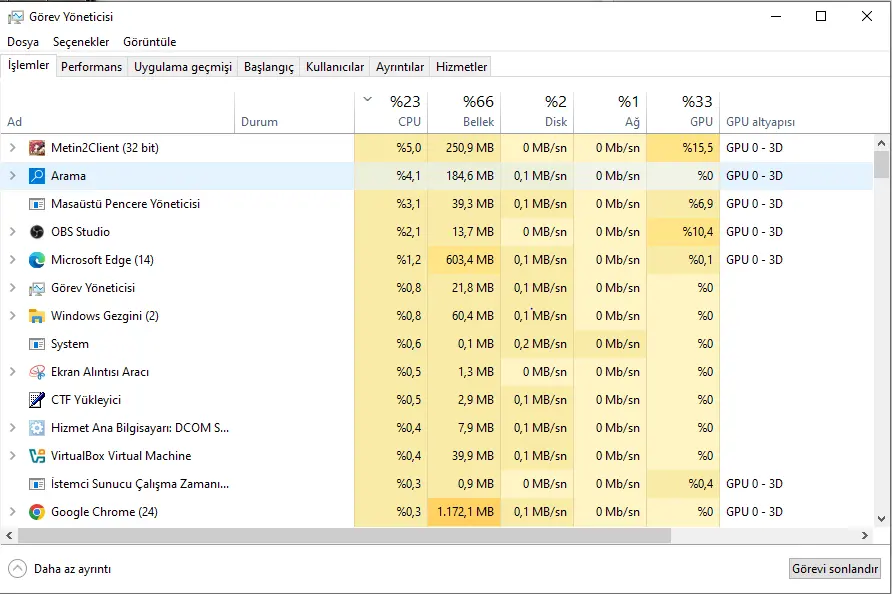Switch to the Ayrıntılar tab
The width and height of the screenshot is (892, 594).
tap(400, 67)
